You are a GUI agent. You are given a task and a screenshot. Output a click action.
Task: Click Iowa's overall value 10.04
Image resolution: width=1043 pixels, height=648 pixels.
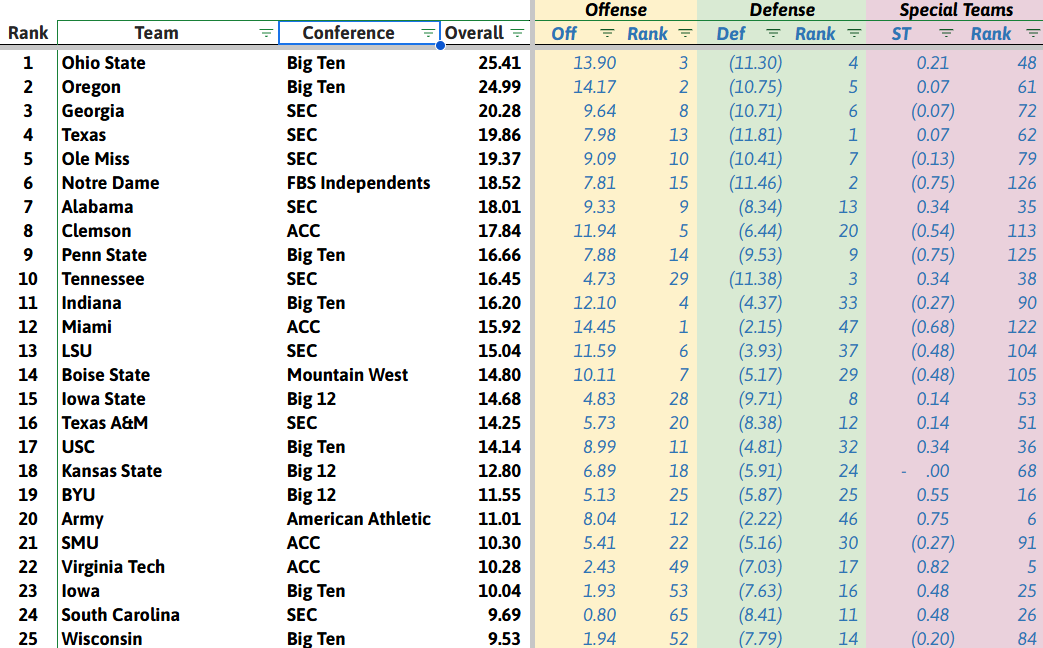tap(499, 591)
